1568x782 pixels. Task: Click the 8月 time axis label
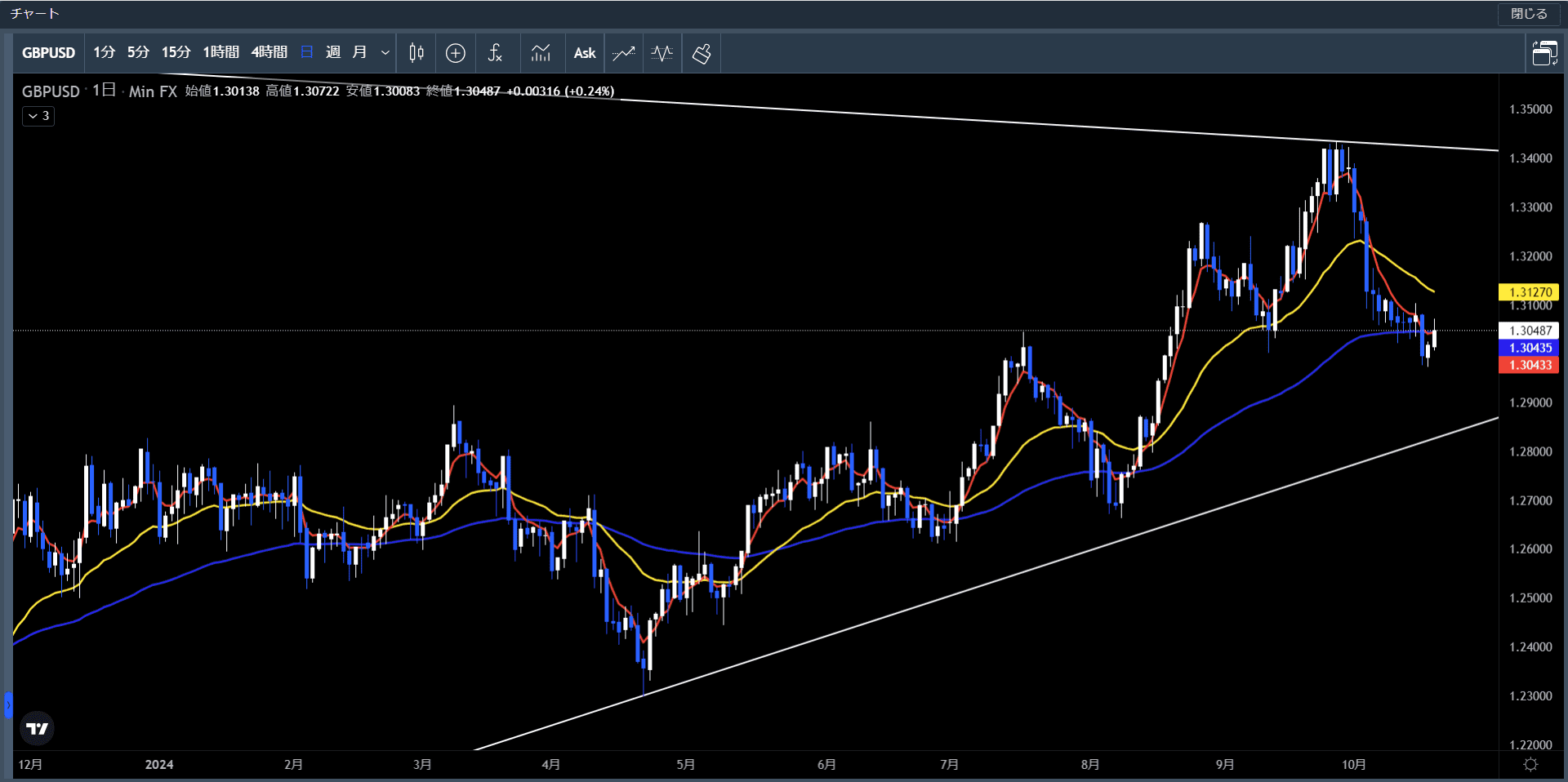coord(1090,765)
